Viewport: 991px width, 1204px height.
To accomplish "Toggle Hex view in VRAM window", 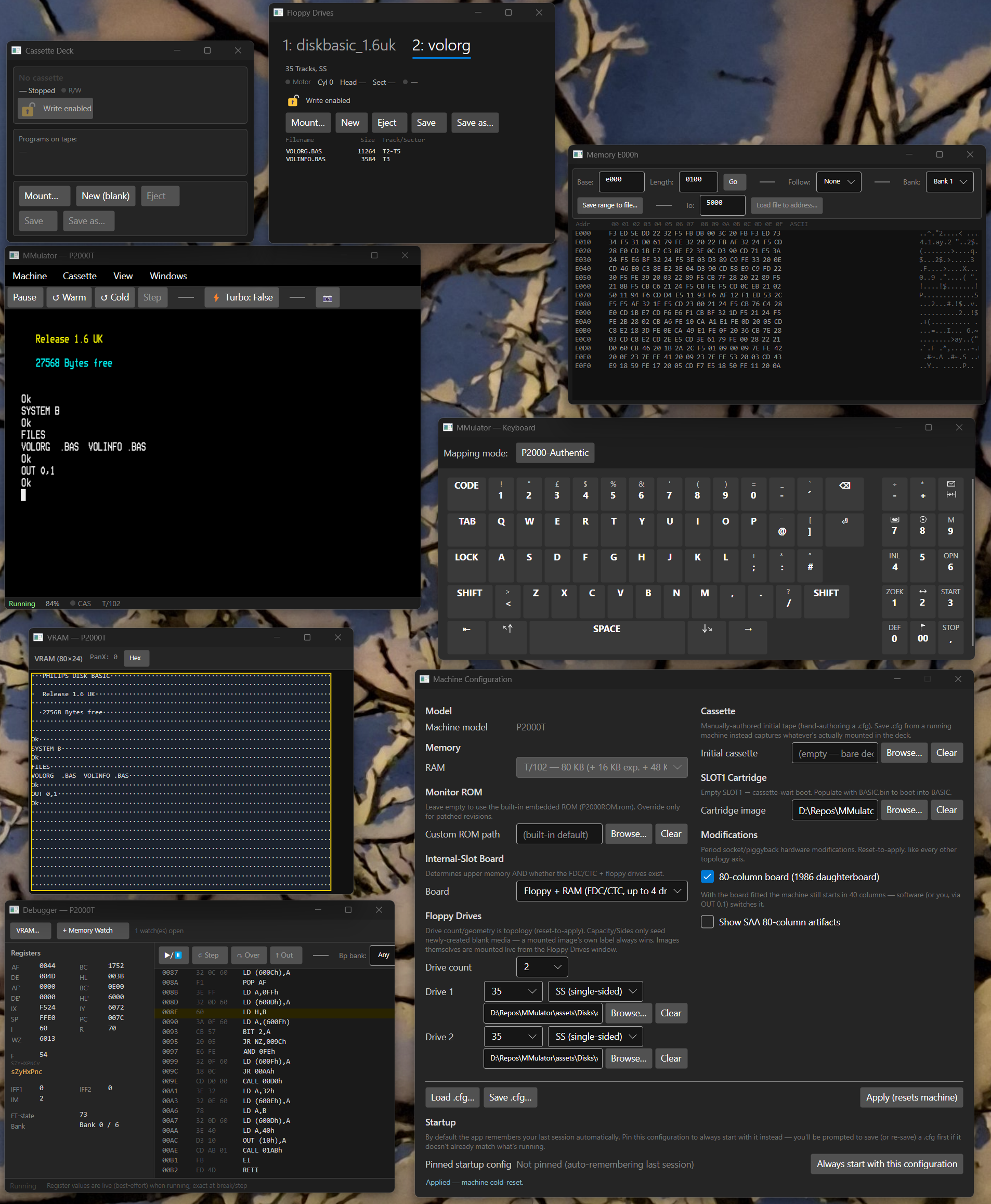I will point(135,658).
